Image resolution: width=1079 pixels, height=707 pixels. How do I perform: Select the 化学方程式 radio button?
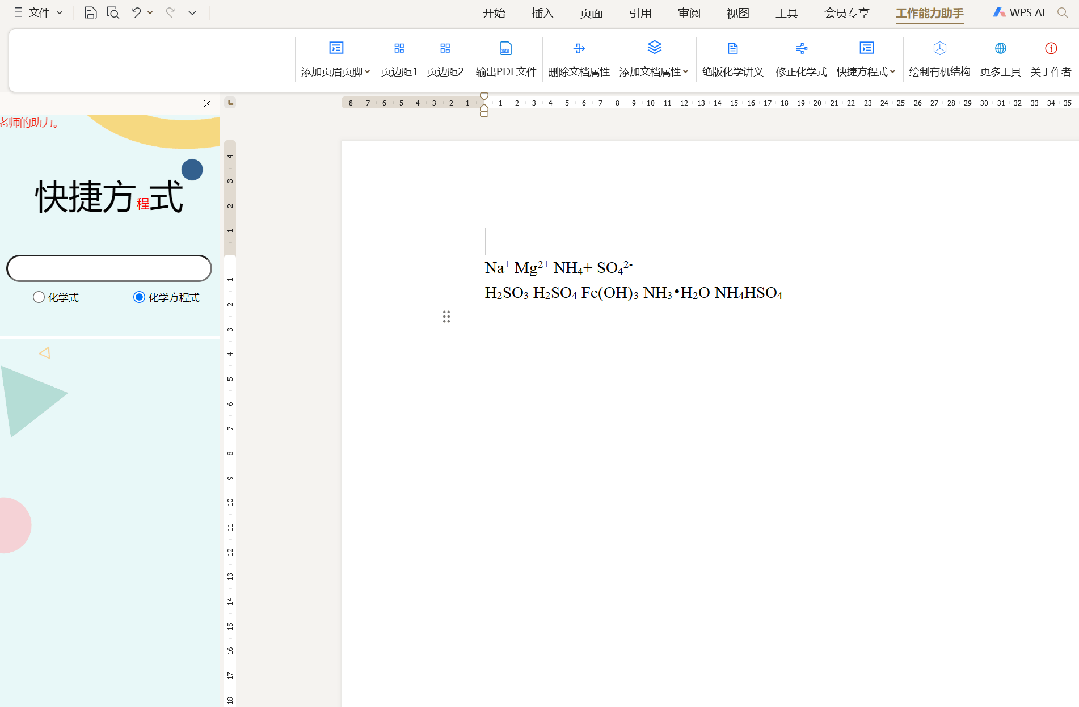click(139, 297)
